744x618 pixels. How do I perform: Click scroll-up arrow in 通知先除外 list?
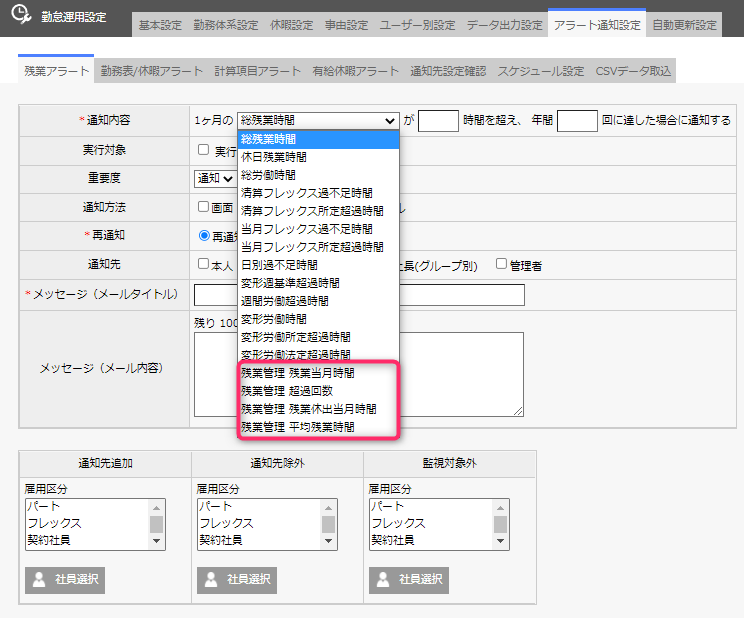pos(328,508)
